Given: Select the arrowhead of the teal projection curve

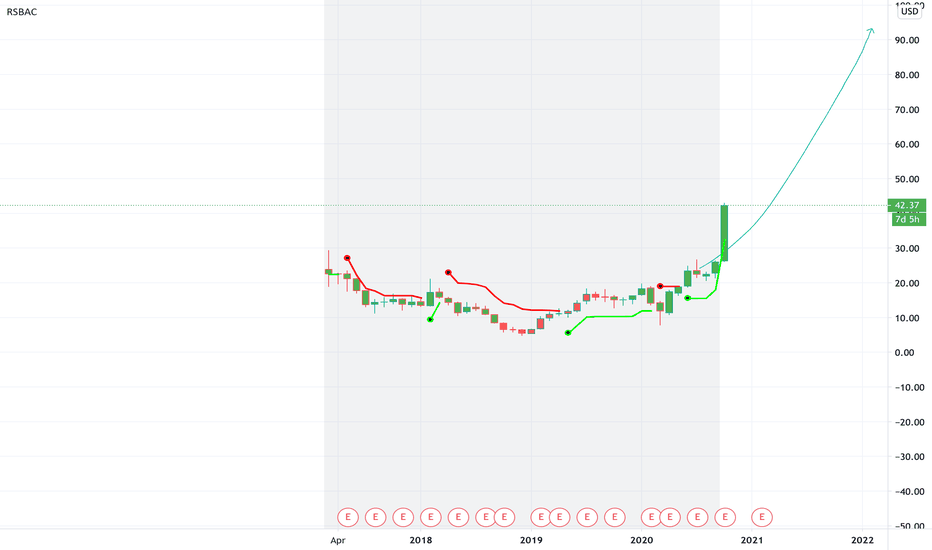Looking at the screenshot, I should click(x=871, y=30).
